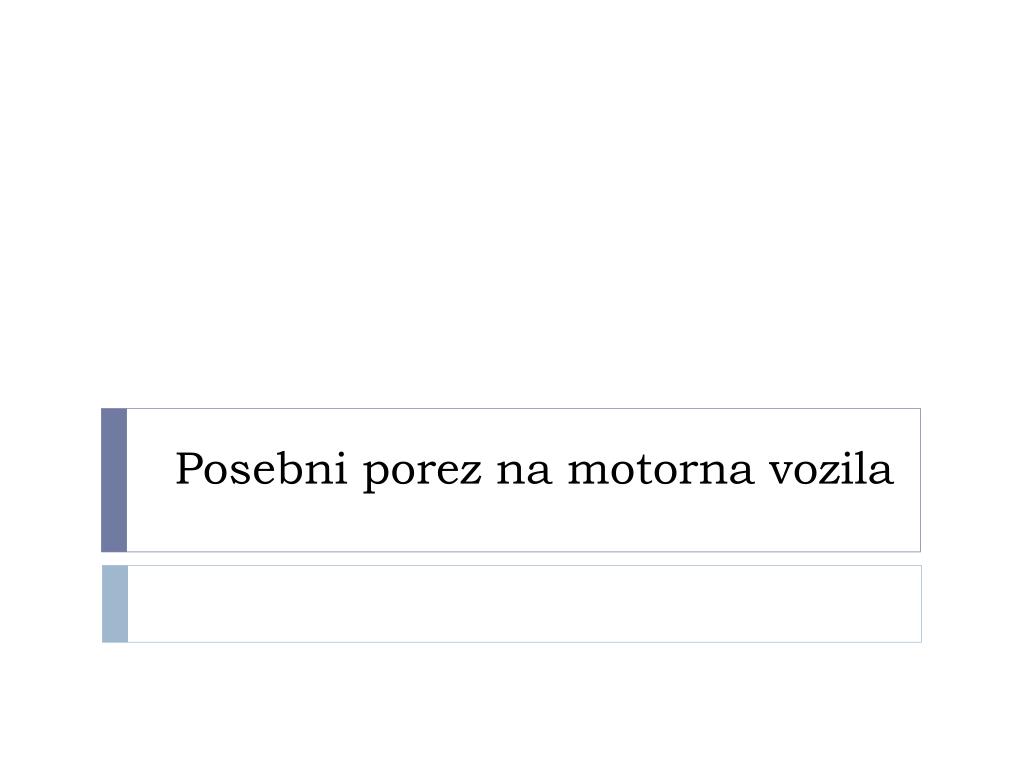Click the letter "z" in "porez"
This screenshot has width=1024, height=768.
[x=472, y=472]
